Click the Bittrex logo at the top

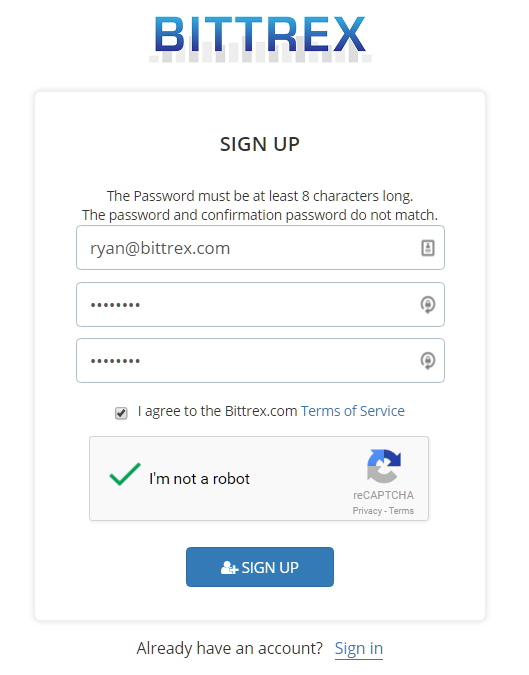[260, 39]
